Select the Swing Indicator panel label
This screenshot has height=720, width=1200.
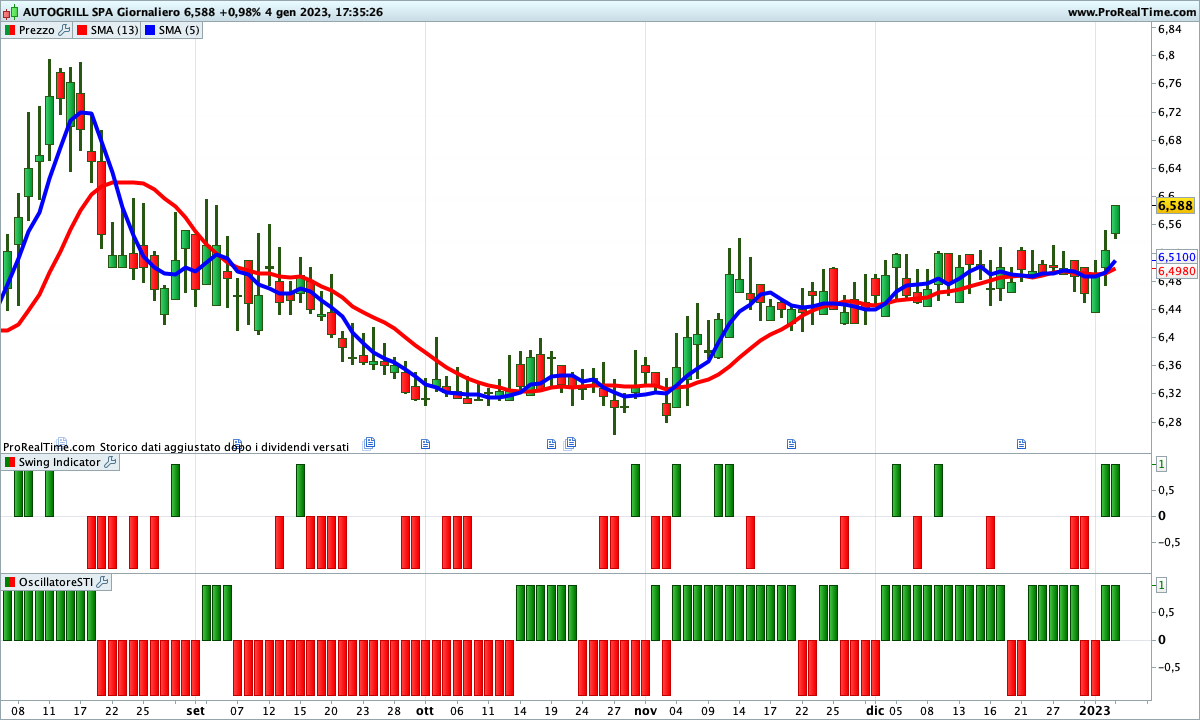[x=60, y=462]
